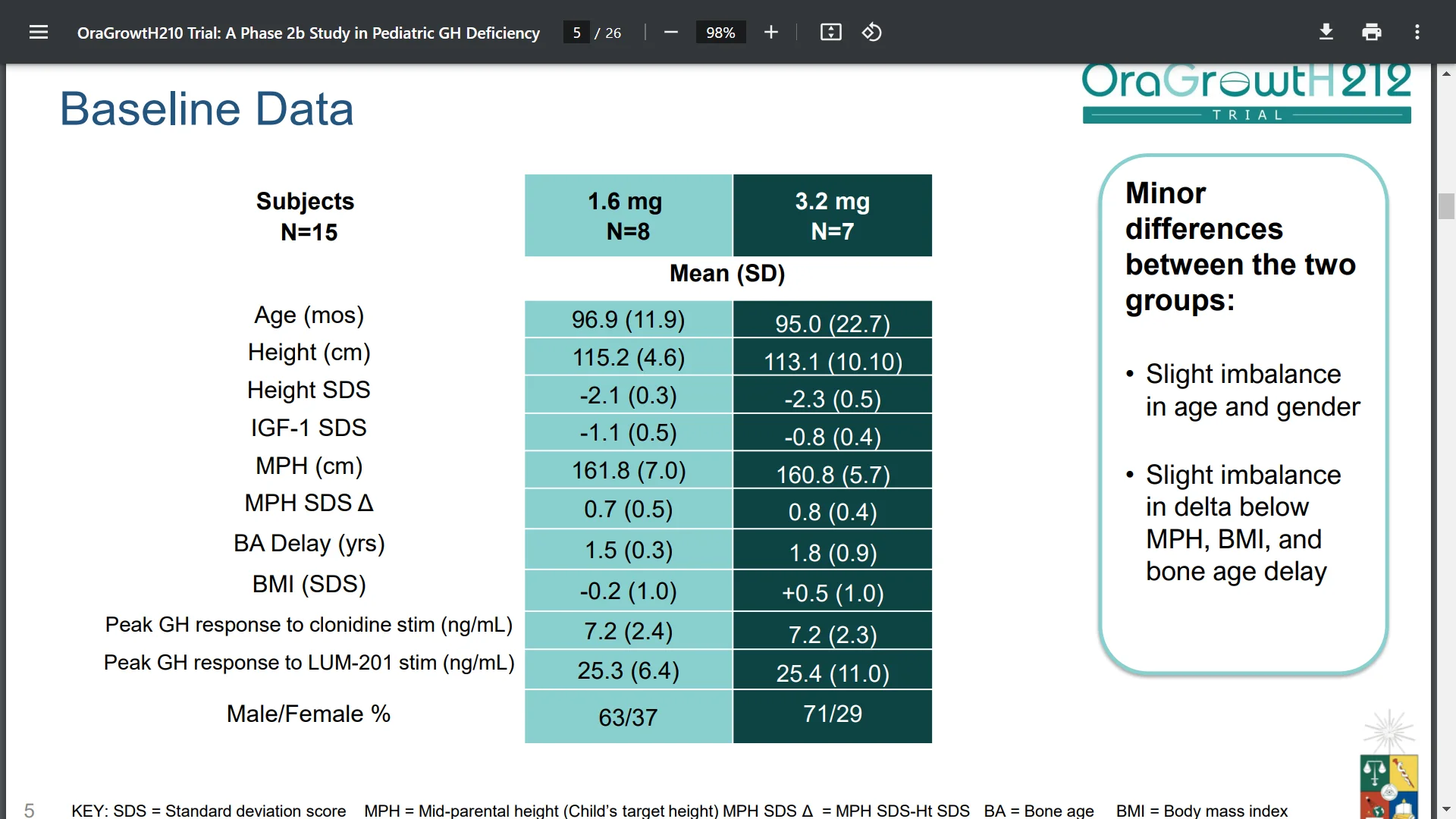
Task: Click the document title text in toolbar
Action: (x=309, y=33)
